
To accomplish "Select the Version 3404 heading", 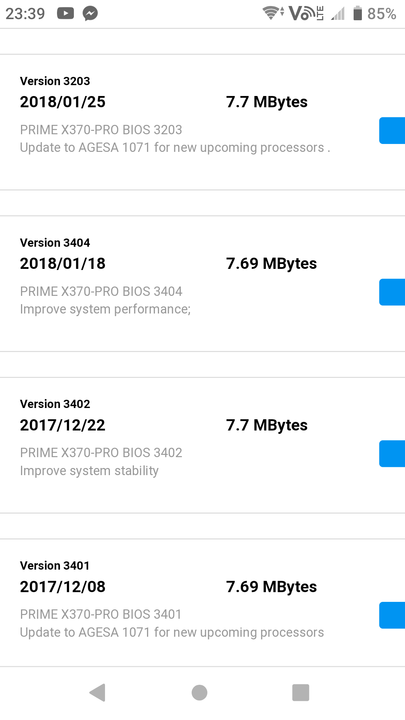I will click(x=55, y=243).
